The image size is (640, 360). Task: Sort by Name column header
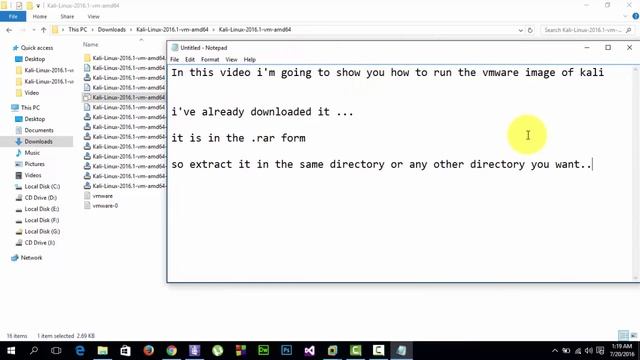pyautogui.click(x=91, y=44)
